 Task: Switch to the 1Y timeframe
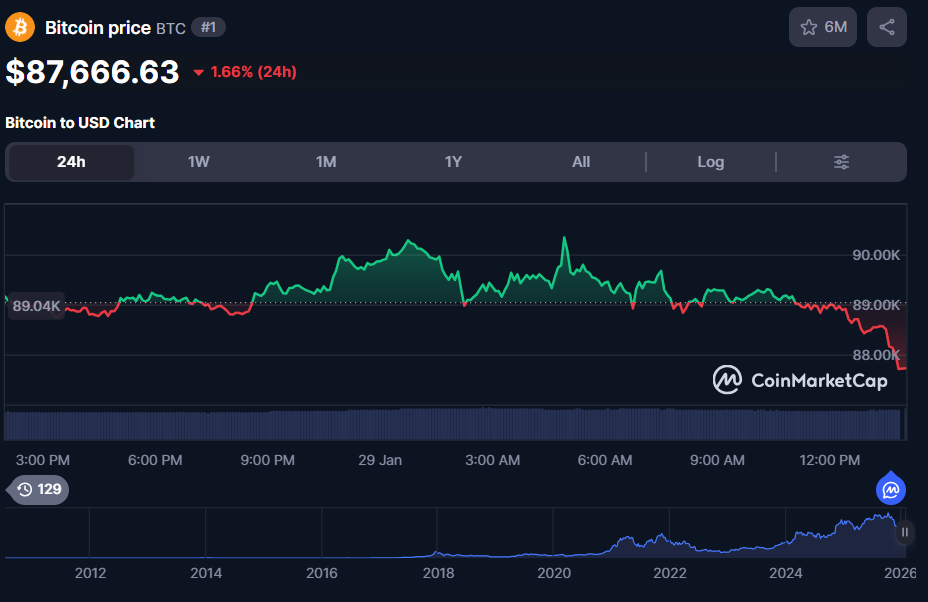(453, 162)
